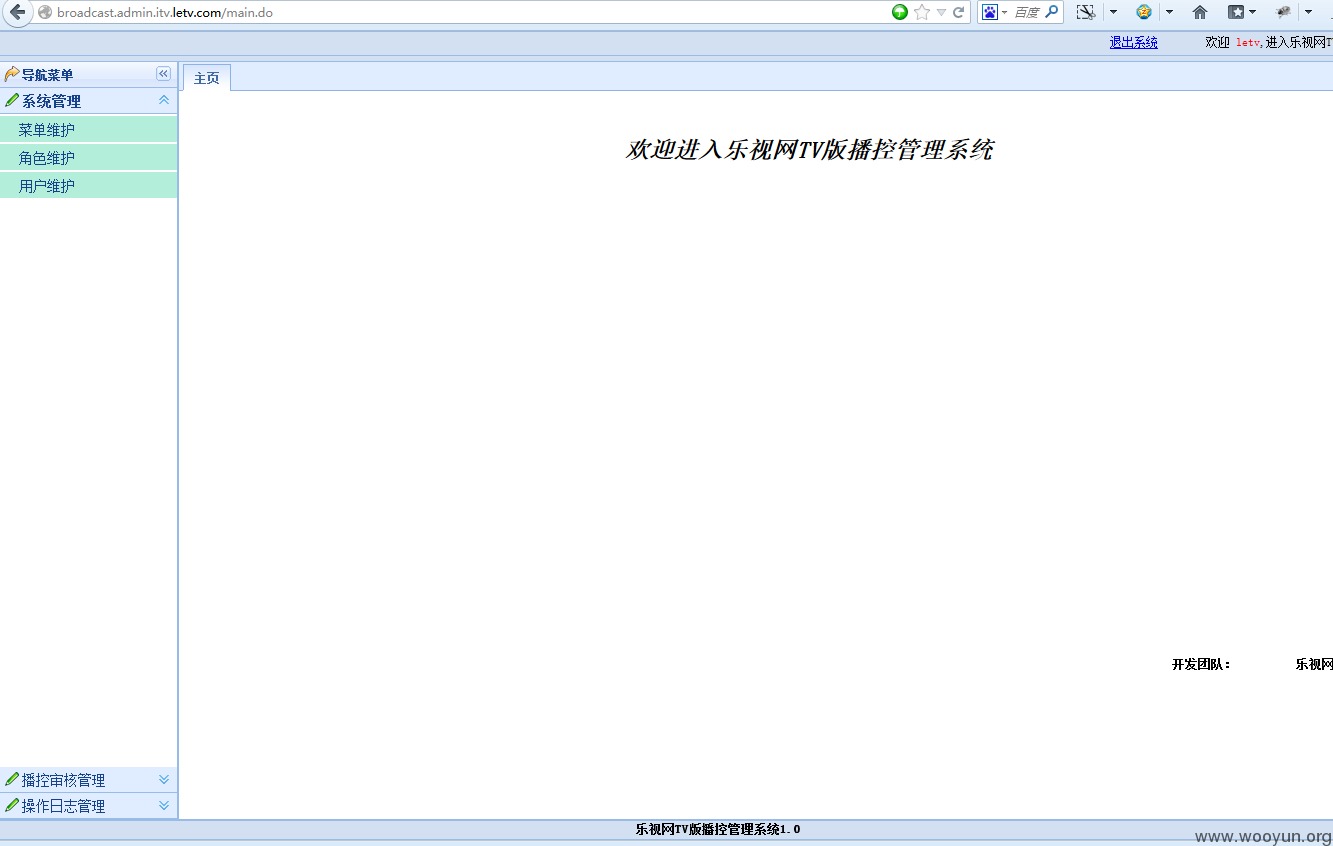Click the pencil icon beside 操作日志管理
The width and height of the screenshot is (1333, 846).
[12, 805]
